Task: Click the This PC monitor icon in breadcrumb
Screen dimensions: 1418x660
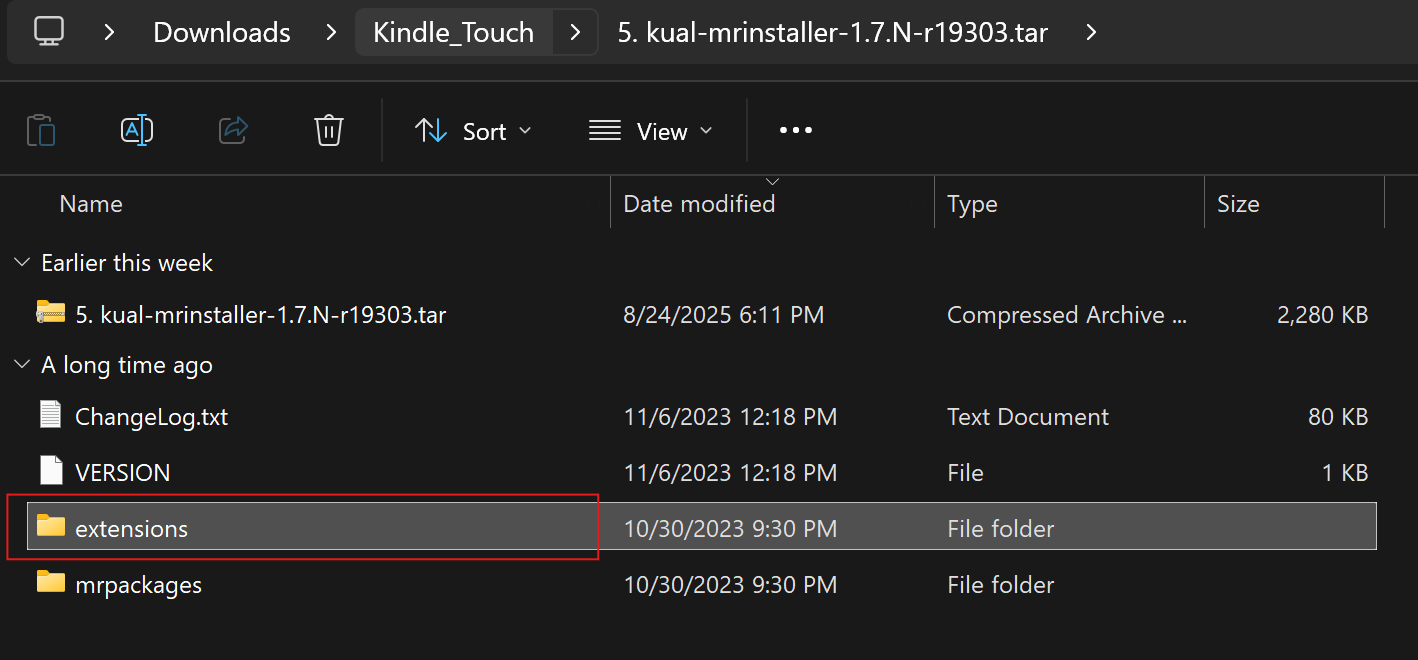Action: [x=49, y=32]
